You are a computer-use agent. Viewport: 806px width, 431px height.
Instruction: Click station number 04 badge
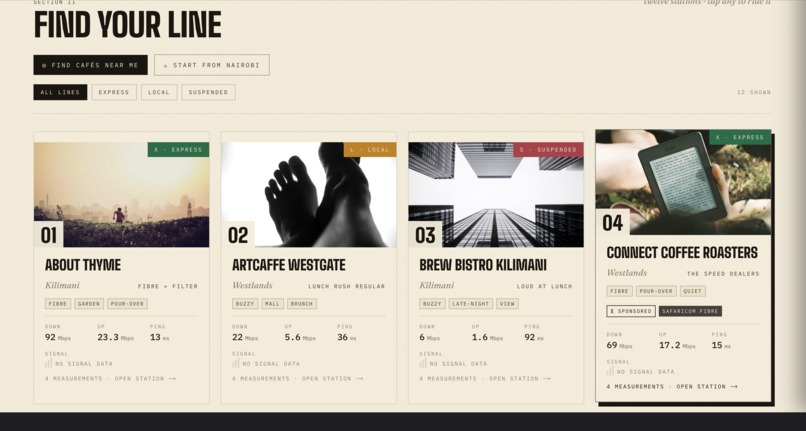click(x=613, y=223)
